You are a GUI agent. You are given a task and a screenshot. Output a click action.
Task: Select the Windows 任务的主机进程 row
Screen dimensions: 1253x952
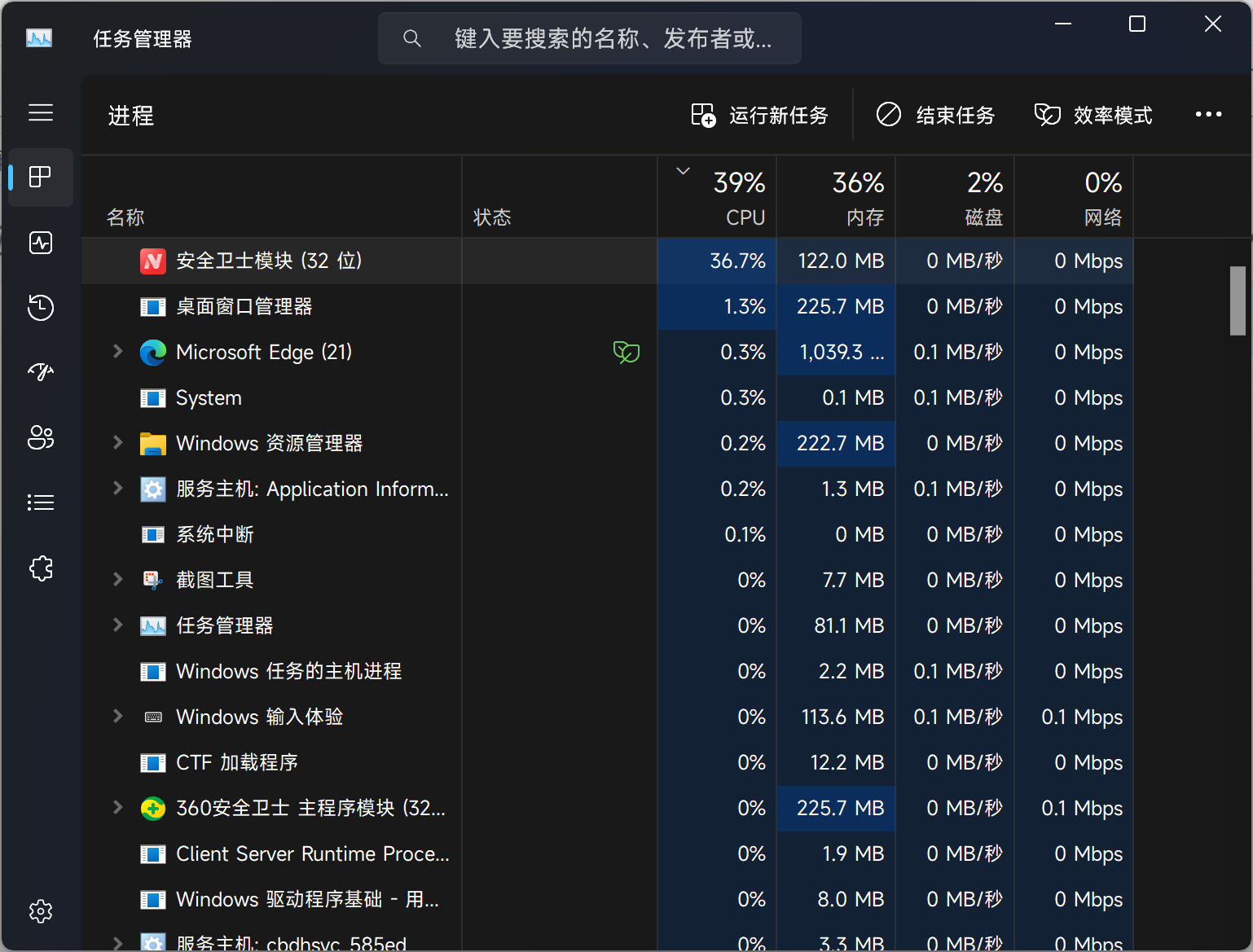607,671
